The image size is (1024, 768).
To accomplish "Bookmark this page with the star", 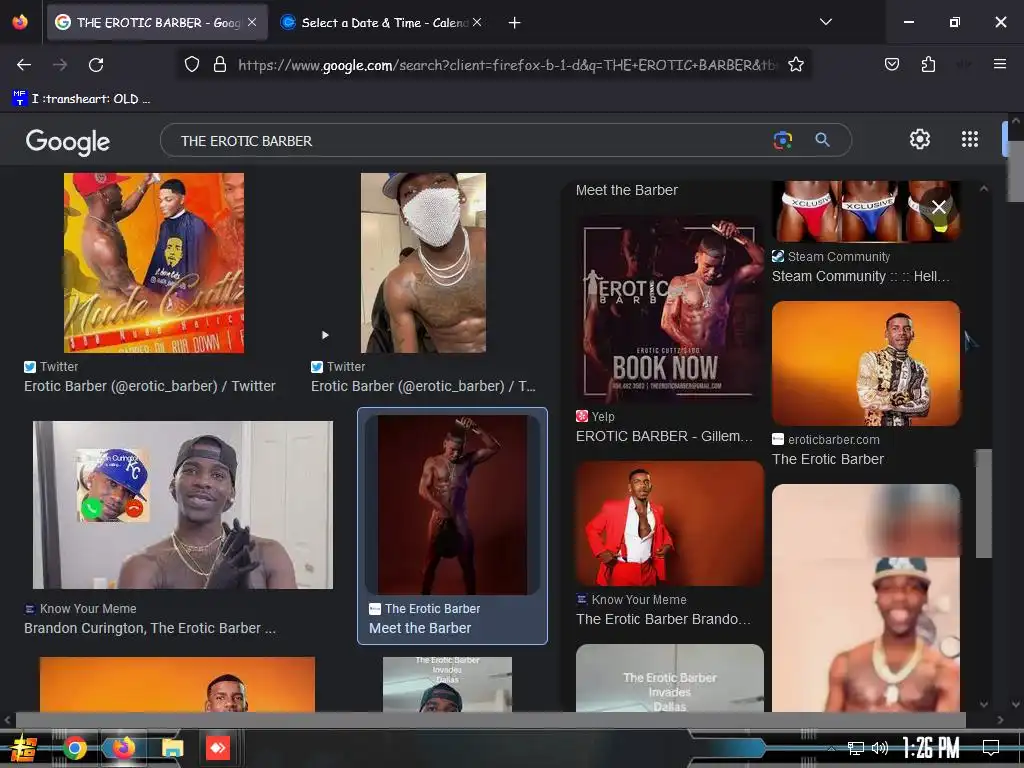I will click(x=795, y=65).
